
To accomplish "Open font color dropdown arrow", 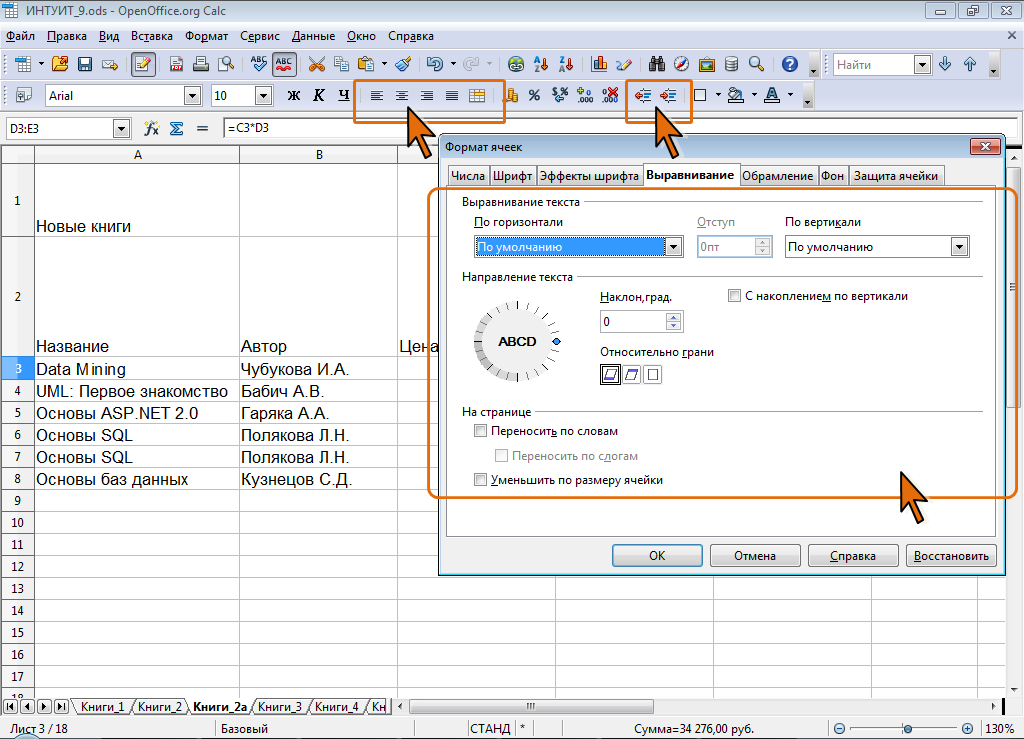I will [790, 95].
